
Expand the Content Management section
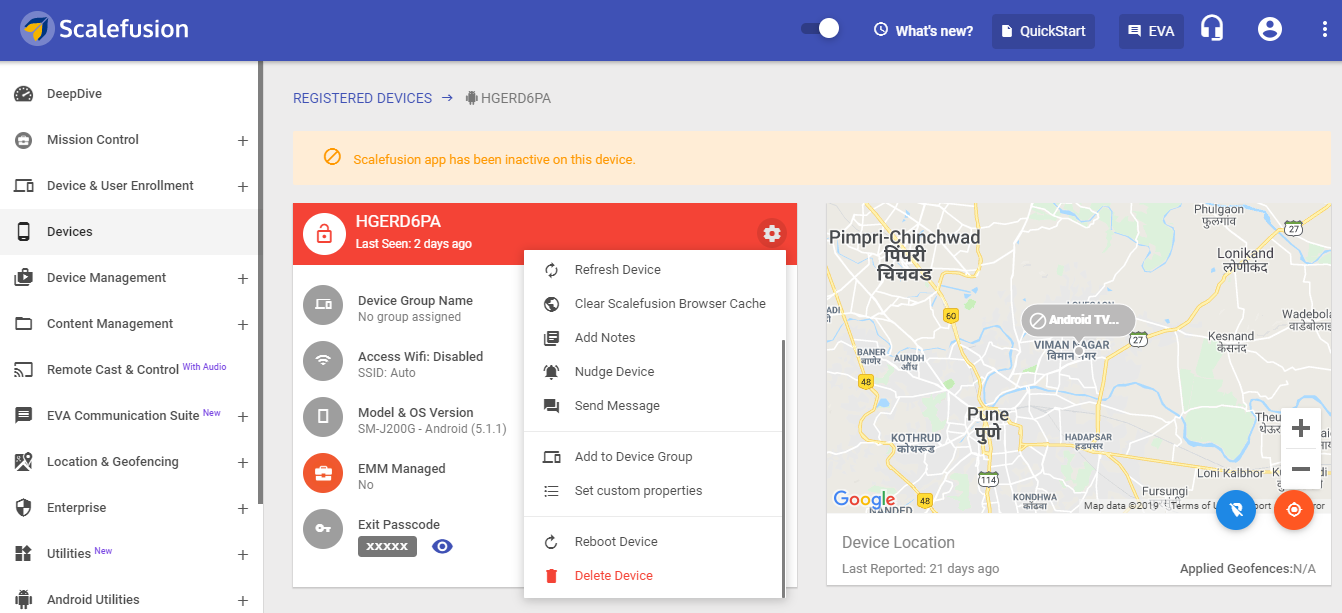click(x=242, y=325)
